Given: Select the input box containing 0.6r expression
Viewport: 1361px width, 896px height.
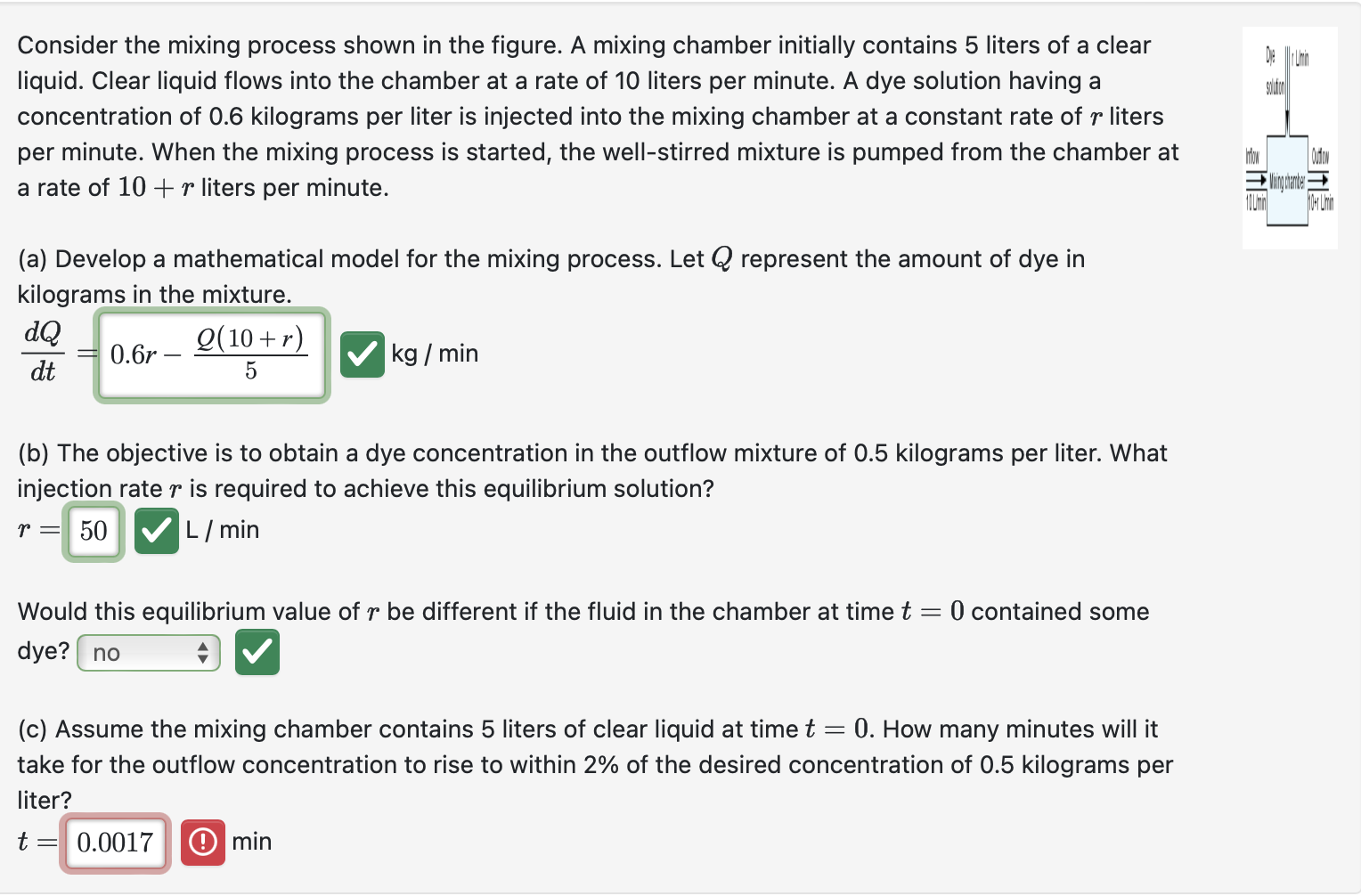Looking at the screenshot, I should 211,354.
